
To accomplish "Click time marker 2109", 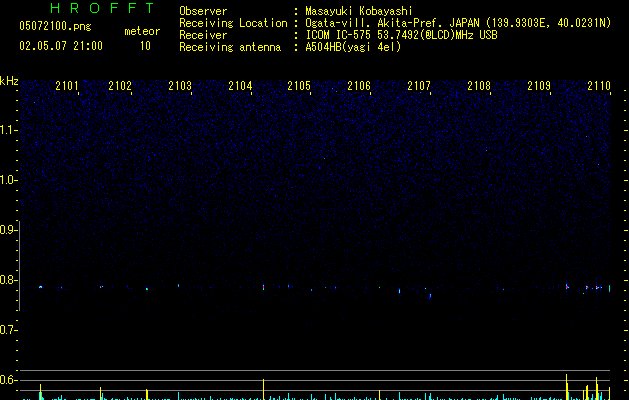I will pos(539,86).
